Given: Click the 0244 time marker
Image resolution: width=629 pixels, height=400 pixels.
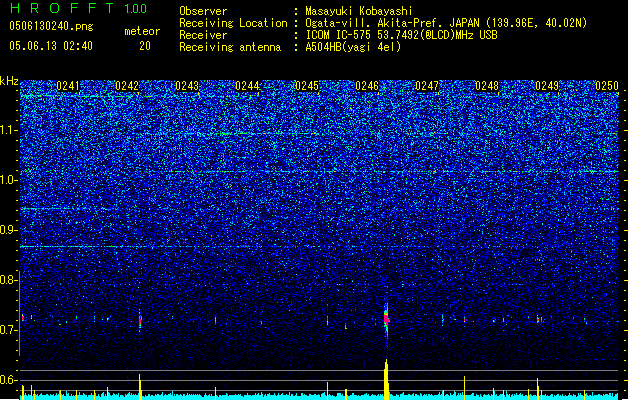Looking at the screenshot, I should point(247,86).
